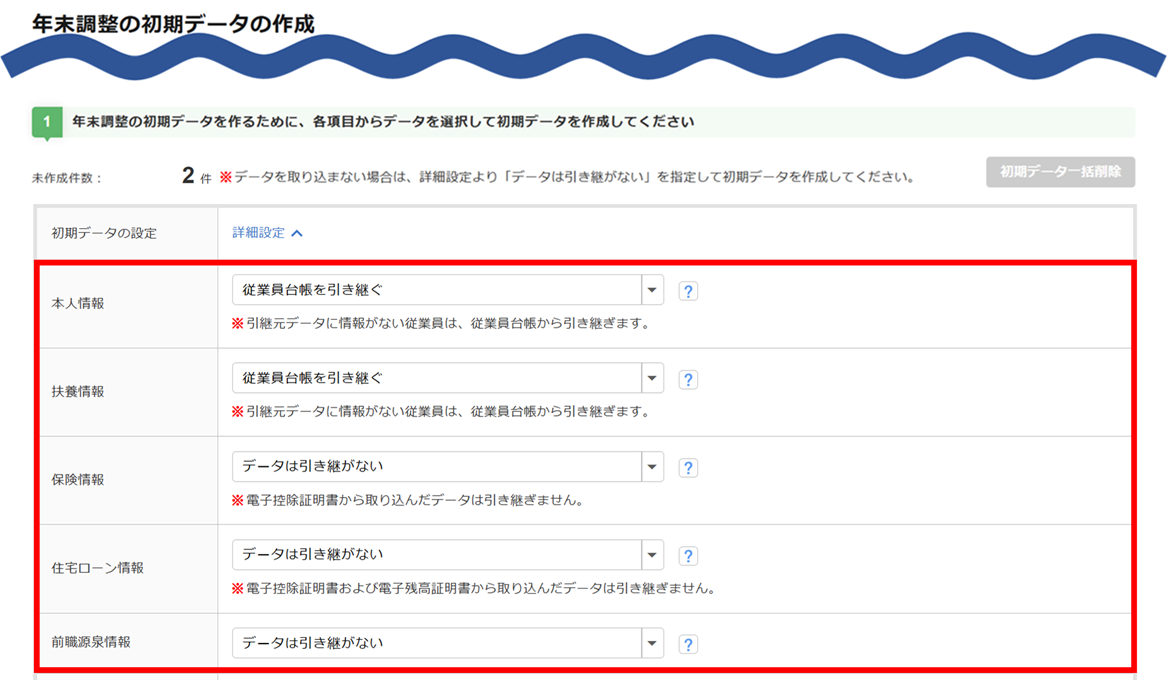Show help for 保険情報 setting
Viewport: 1167px width, 680px height.
coord(688,468)
